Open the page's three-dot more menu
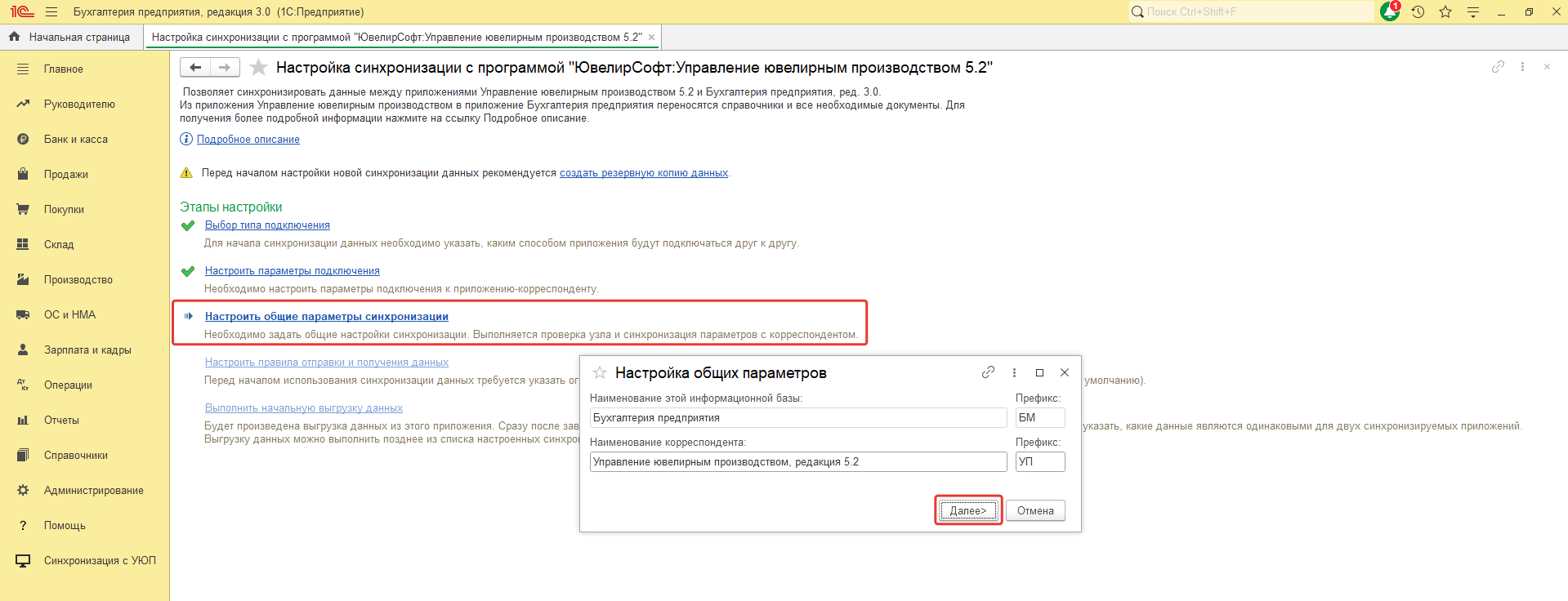 (x=1522, y=67)
